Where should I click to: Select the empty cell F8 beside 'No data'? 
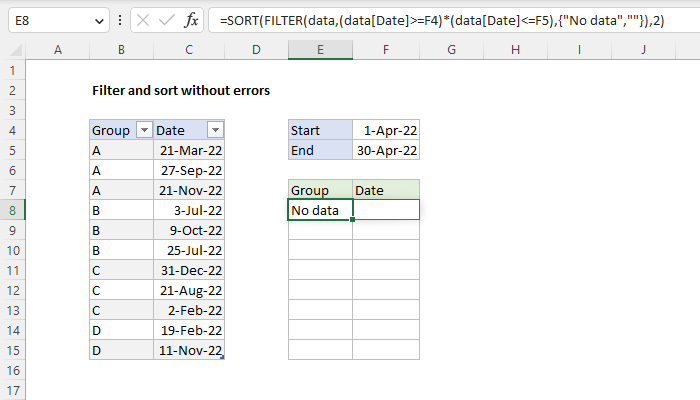[x=386, y=210]
